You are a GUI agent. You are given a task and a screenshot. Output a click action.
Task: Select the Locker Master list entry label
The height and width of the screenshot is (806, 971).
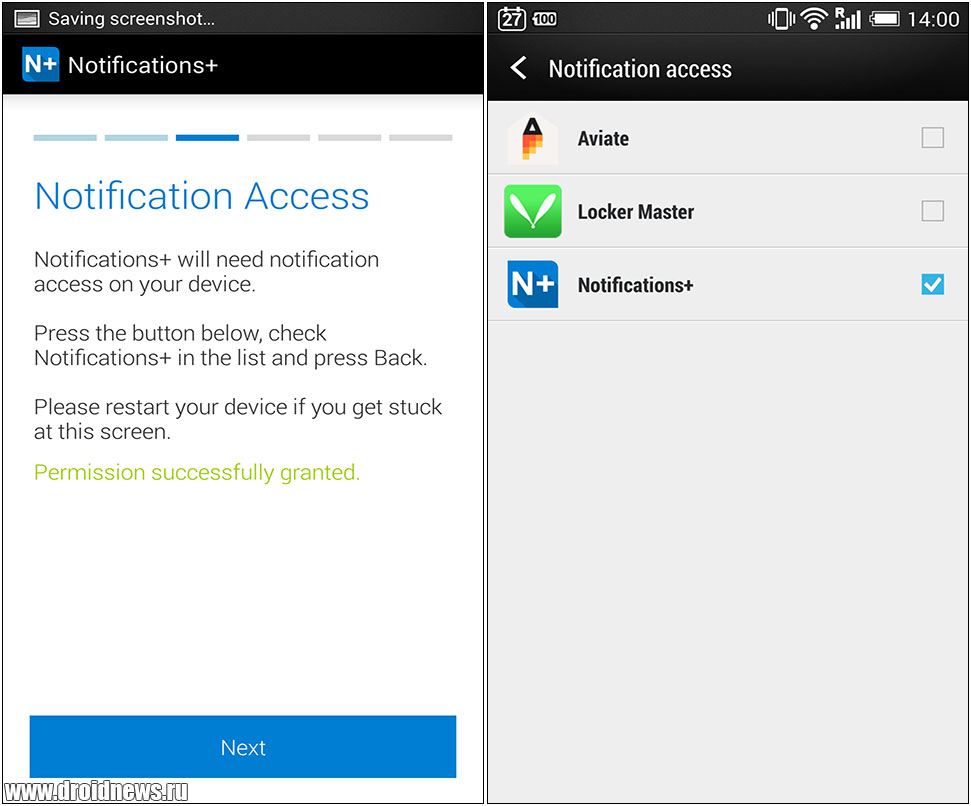[635, 212]
